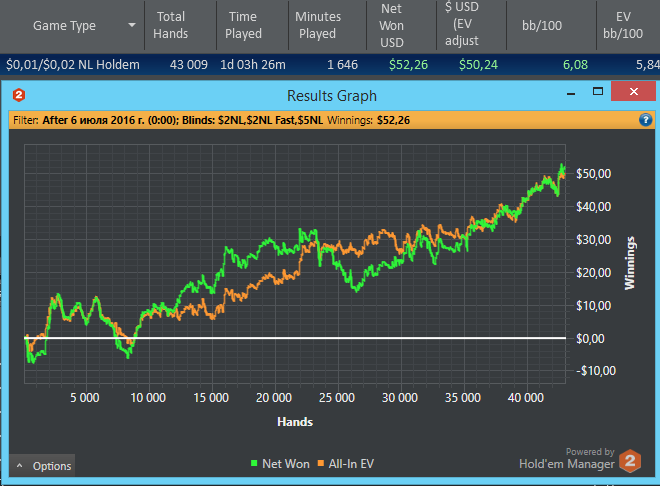The width and height of the screenshot is (660, 486).
Task: Sort by Net Won USD column header
Action: coord(392,25)
